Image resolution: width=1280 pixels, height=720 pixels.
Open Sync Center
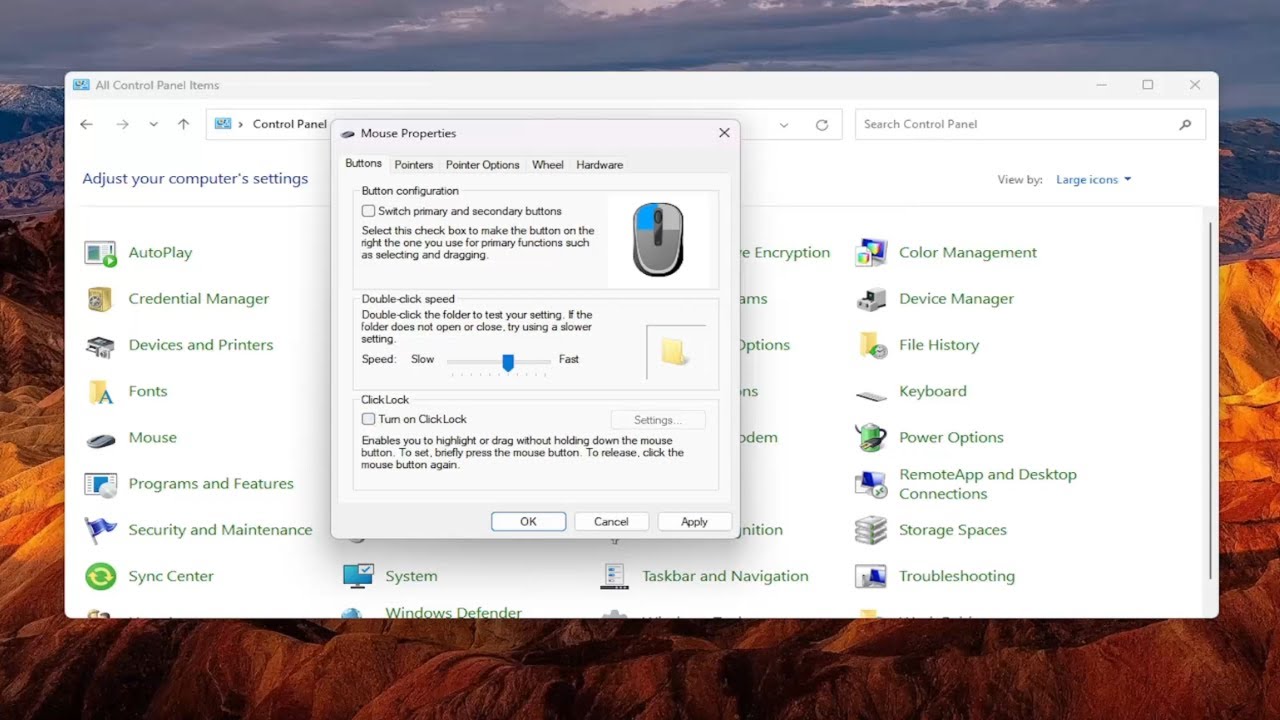[x=172, y=576]
